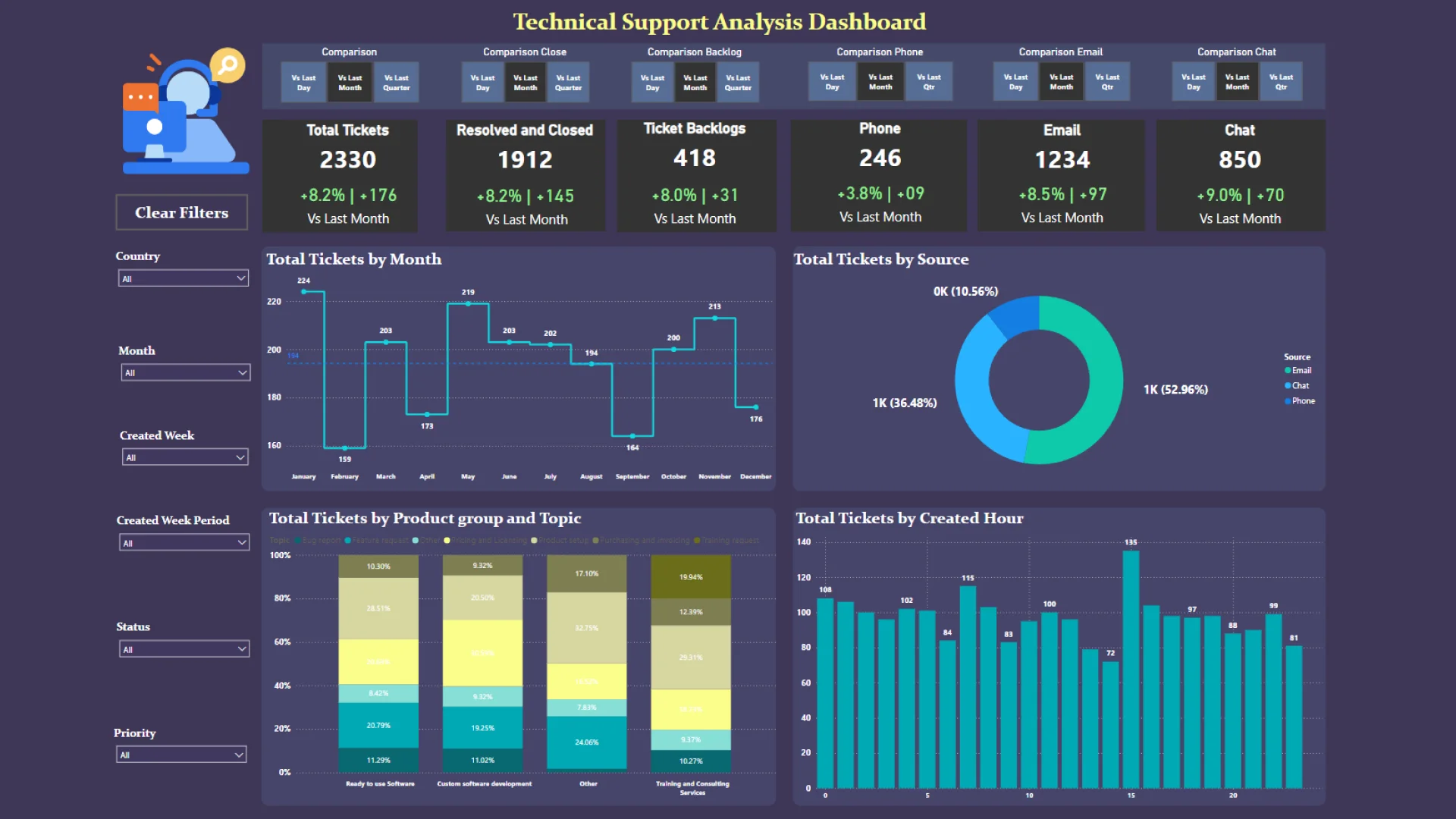Click the Email 1234 card
Screen dimensions: 1456x819
coord(1061,175)
